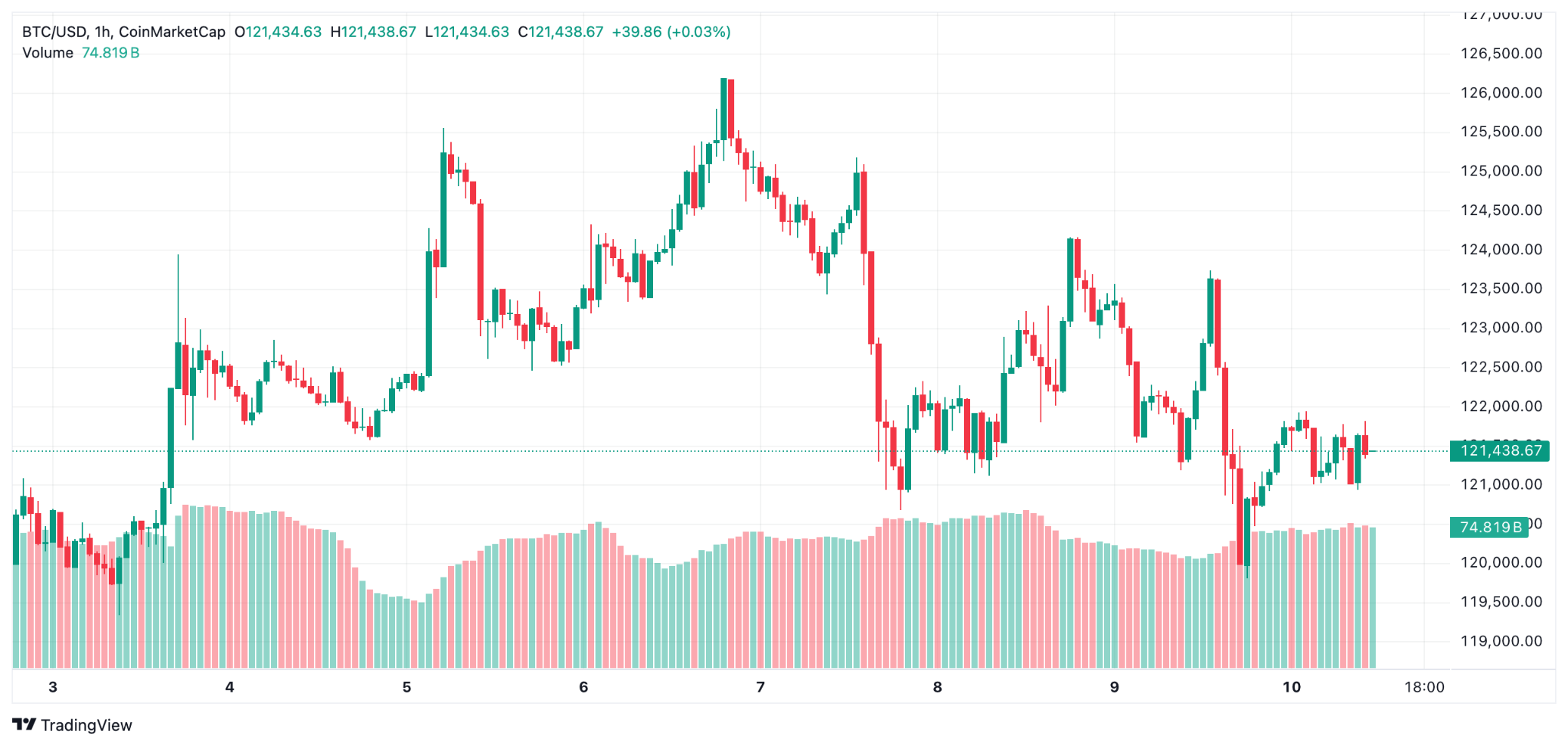This screenshot has height=746, width=1568.
Task: Click the date 5 label on time axis
Action: pyautogui.click(x=407, y=687)
